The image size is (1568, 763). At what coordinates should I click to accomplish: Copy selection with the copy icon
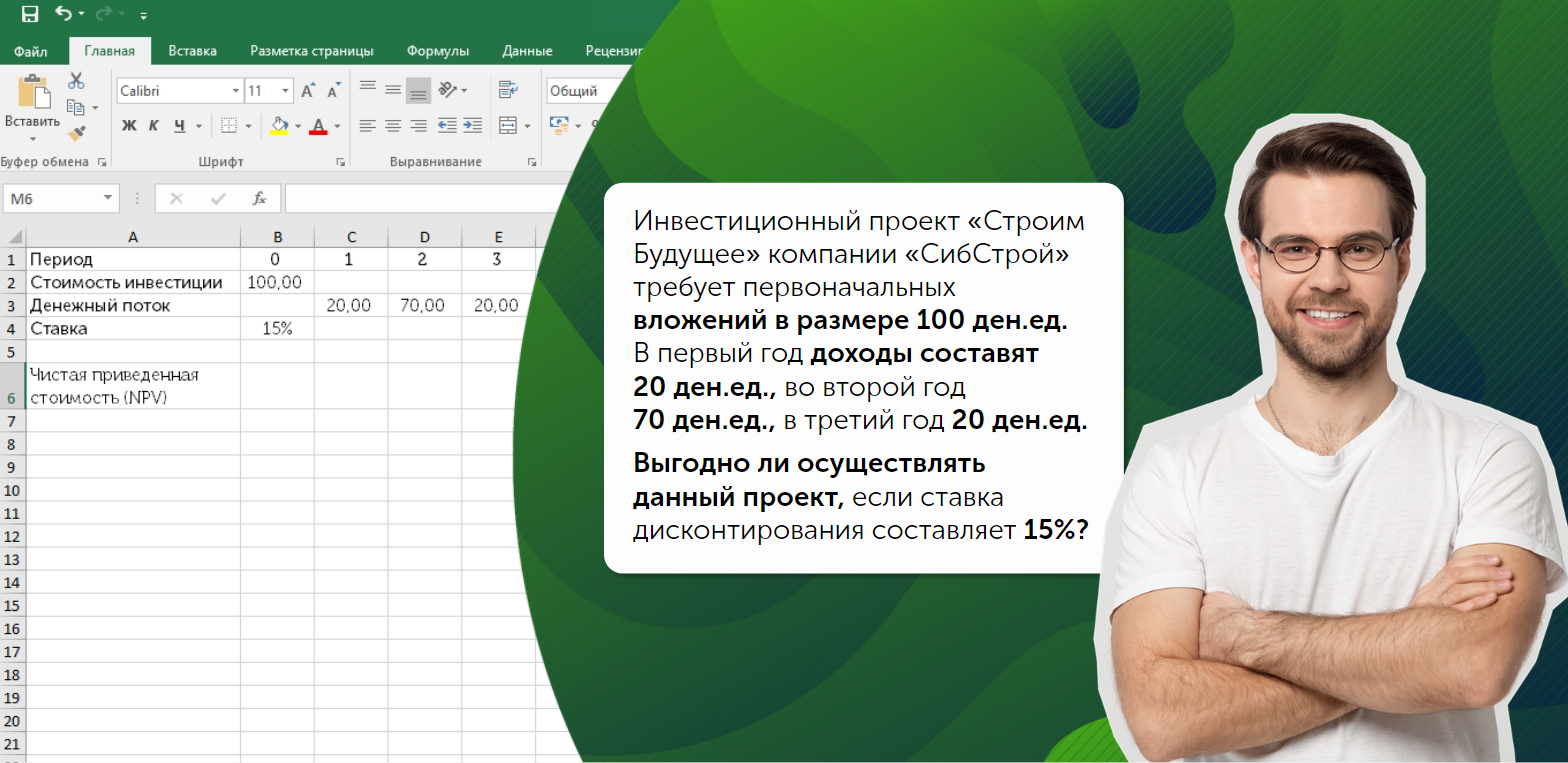point(75,107)
